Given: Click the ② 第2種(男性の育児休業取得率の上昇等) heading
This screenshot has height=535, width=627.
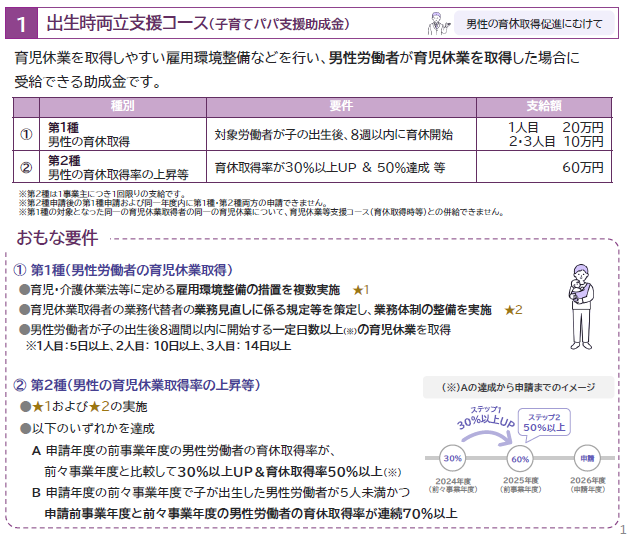Looking at the screenshot, I should (x=136, y=385).
